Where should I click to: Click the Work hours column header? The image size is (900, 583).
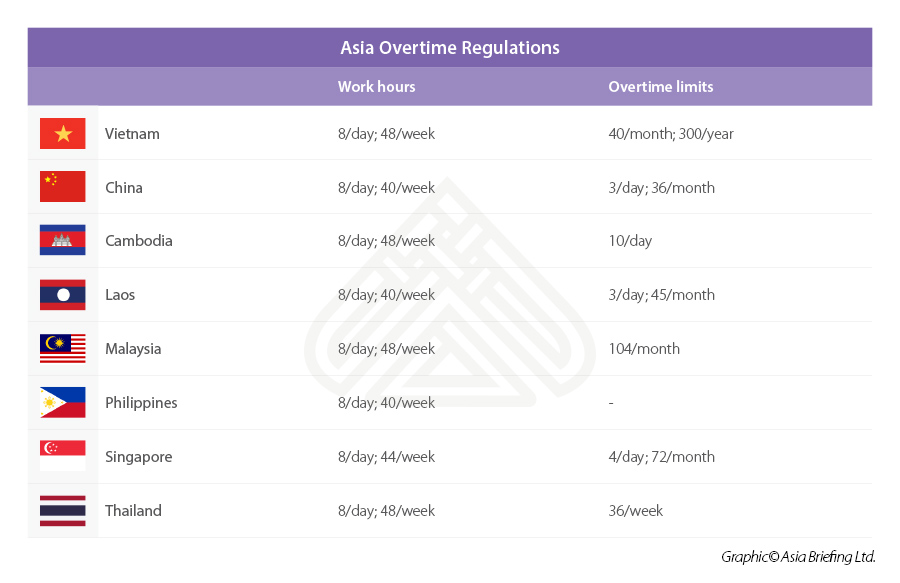[376, 87]
